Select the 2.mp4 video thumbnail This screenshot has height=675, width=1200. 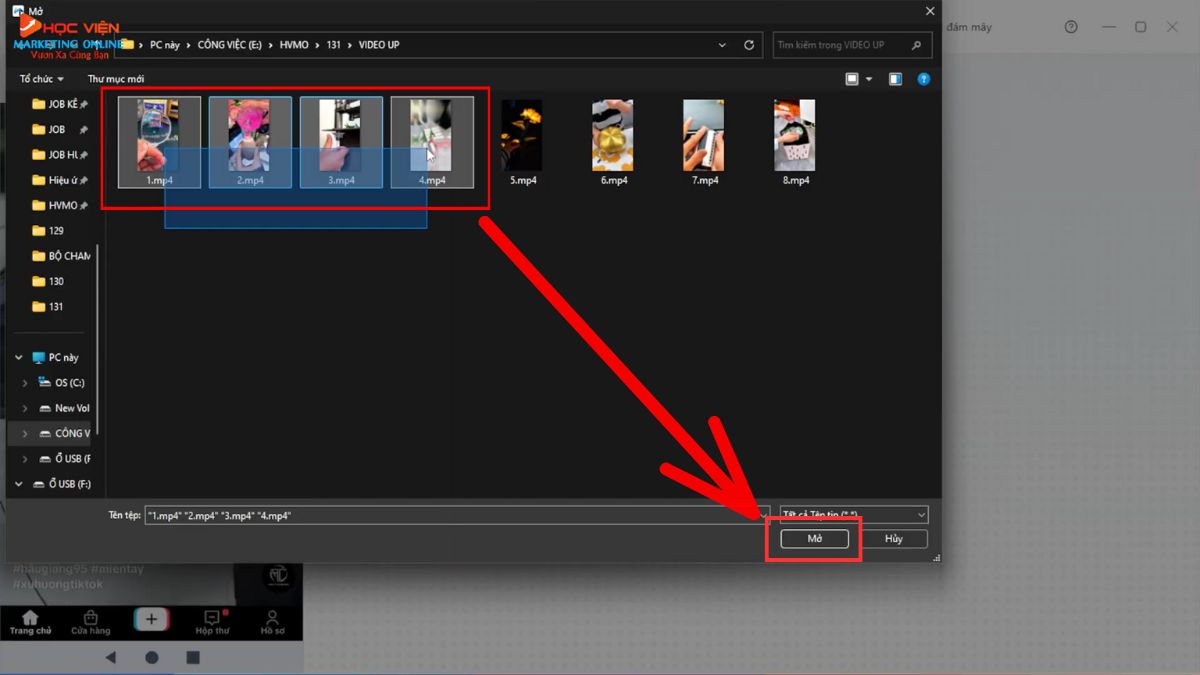click(x=250, y=142)
